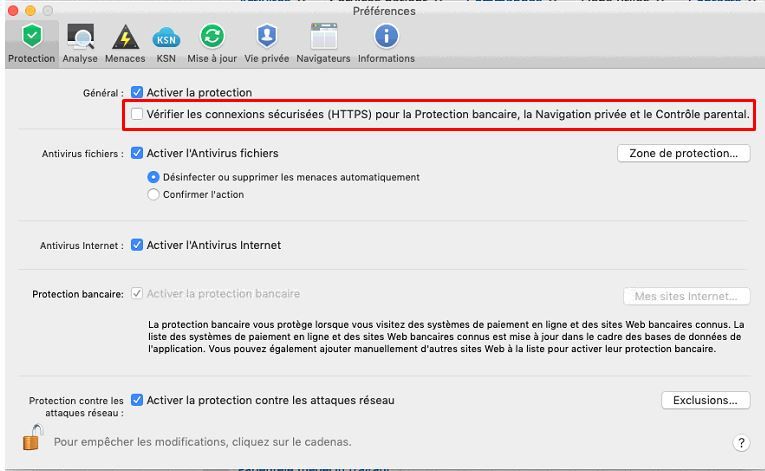Click the Préférences window title
765x471 pixels.
click(384, 11)
